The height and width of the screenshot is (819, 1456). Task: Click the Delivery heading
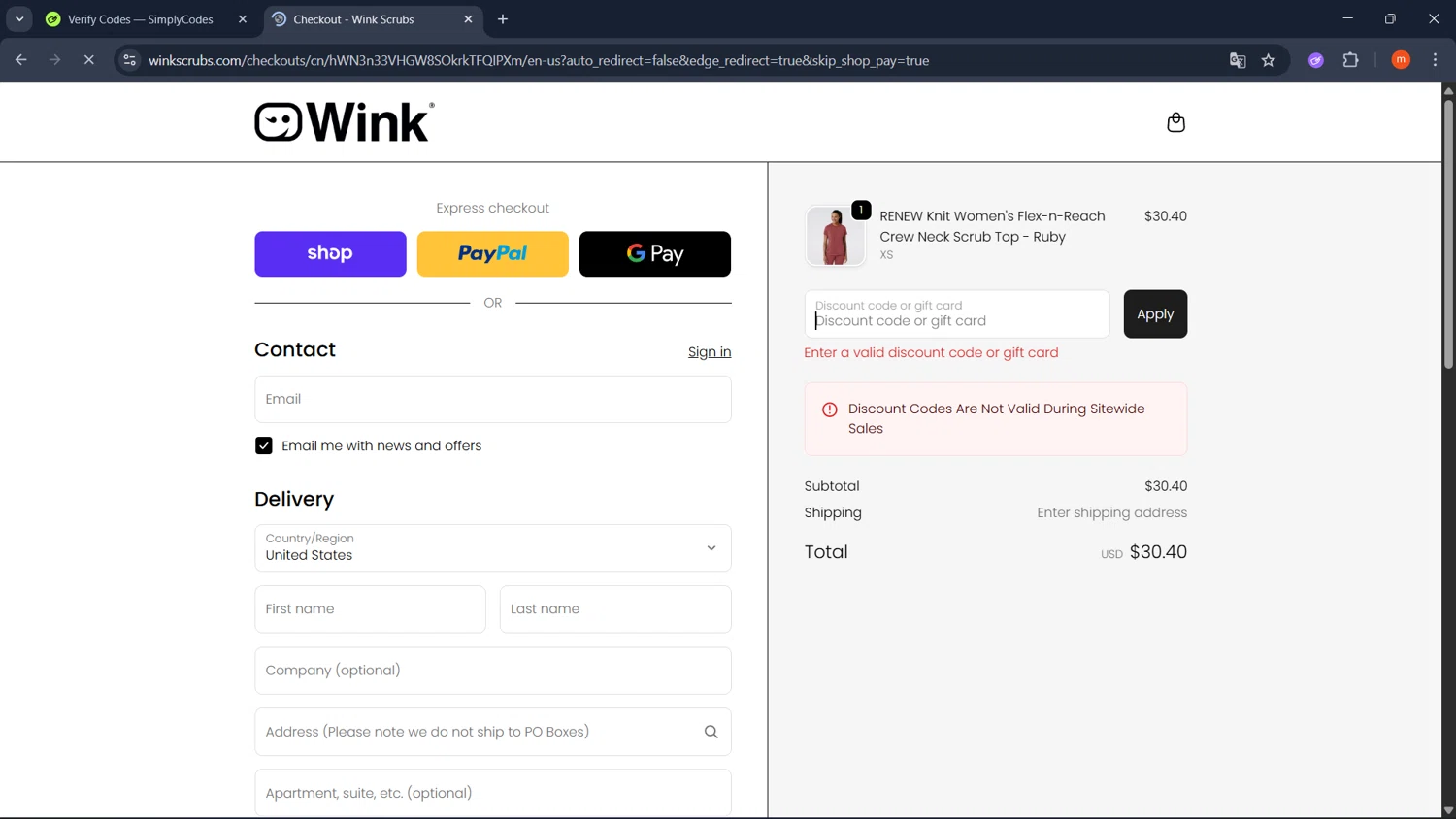pyautogui.click(x=294, y=499)
